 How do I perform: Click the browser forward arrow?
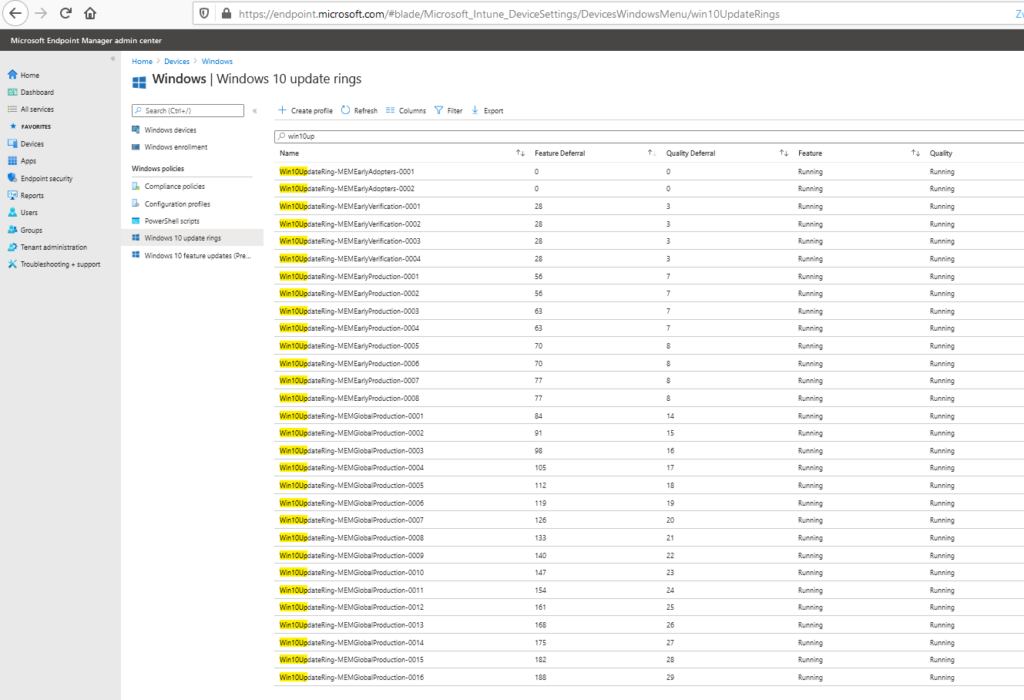[40, 13]
